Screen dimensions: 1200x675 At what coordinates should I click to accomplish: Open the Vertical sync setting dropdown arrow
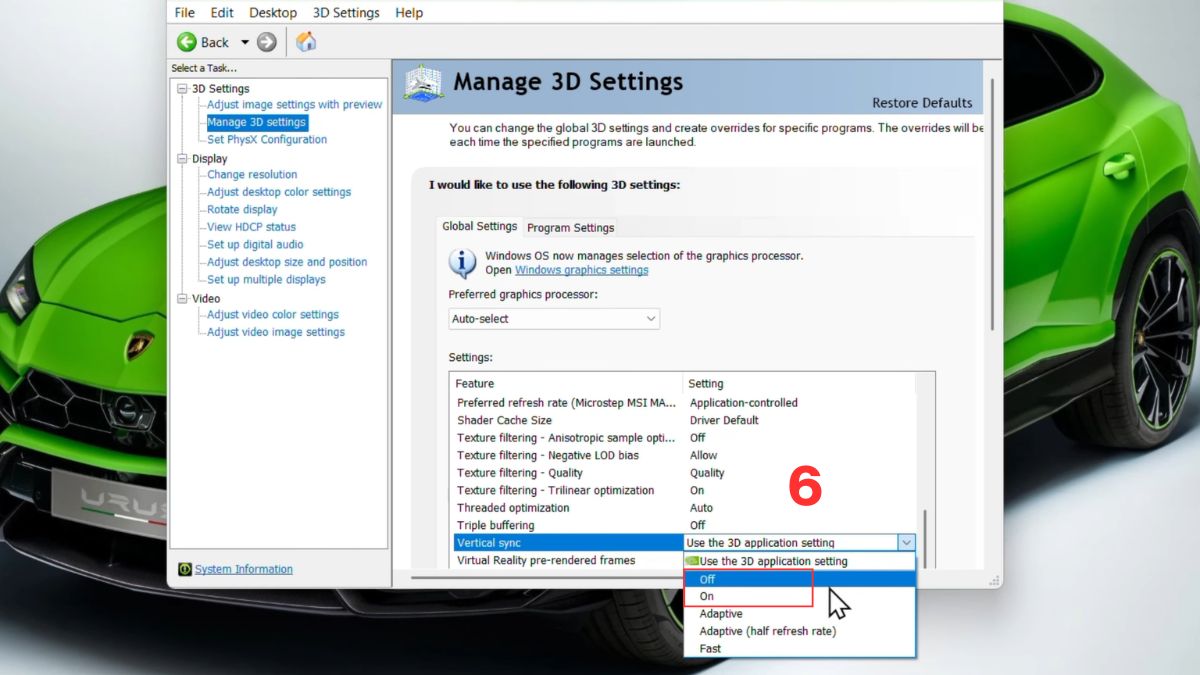(x=907, y=542)
